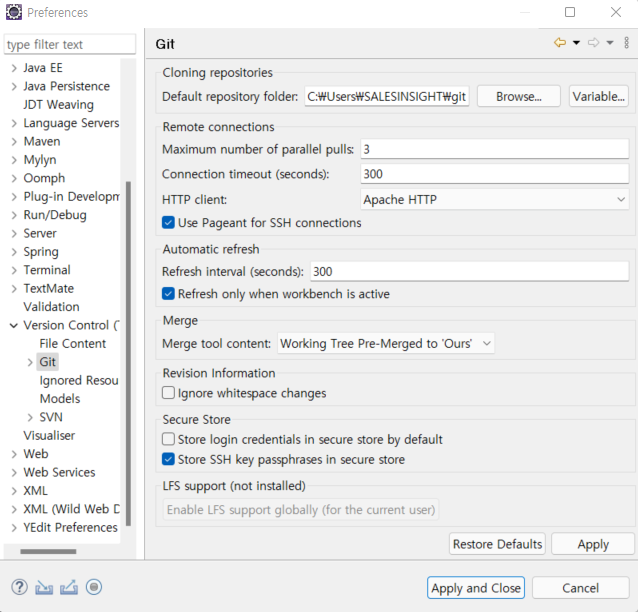638x612 pixels.
Task: Select Web preference category
Action: coord(36,454)
